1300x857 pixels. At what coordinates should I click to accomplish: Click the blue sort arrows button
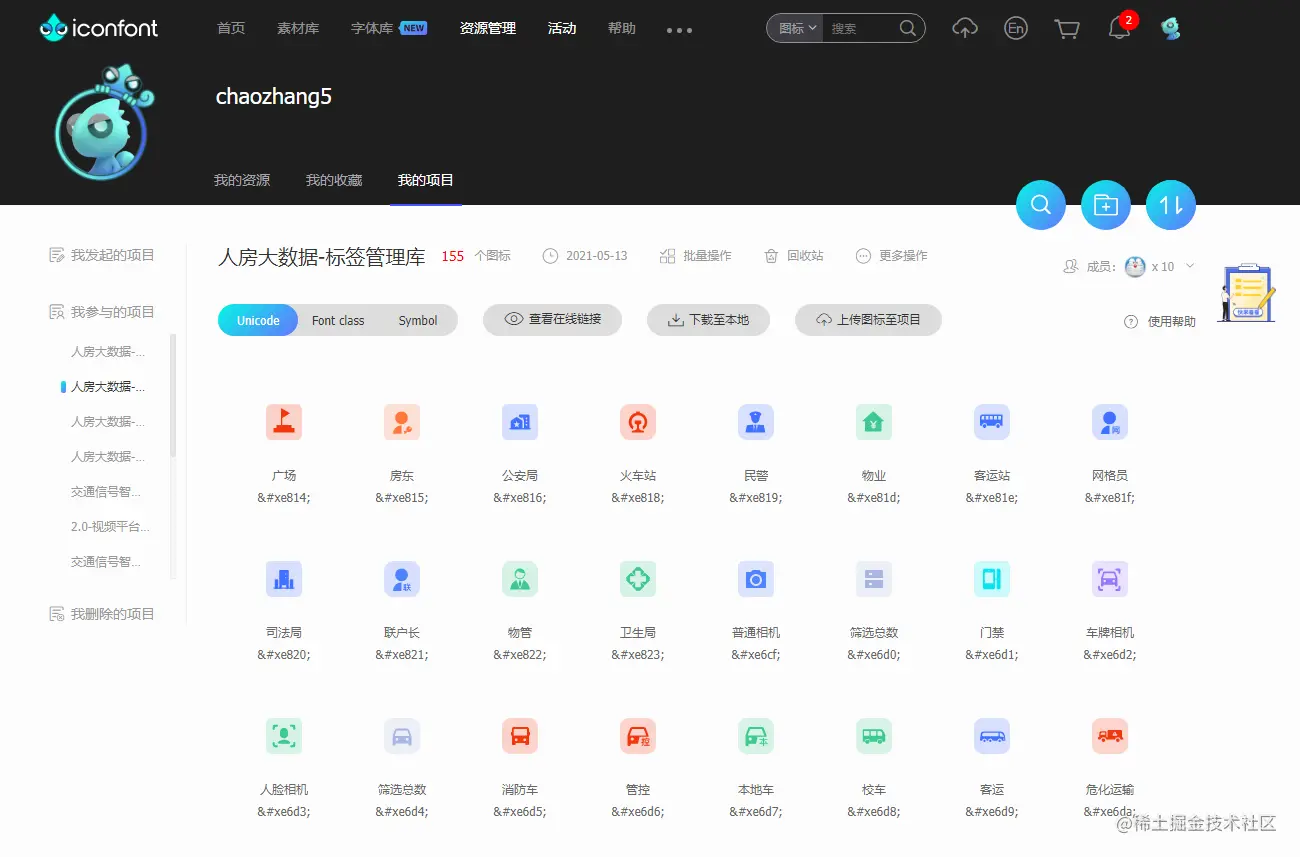1170,205
